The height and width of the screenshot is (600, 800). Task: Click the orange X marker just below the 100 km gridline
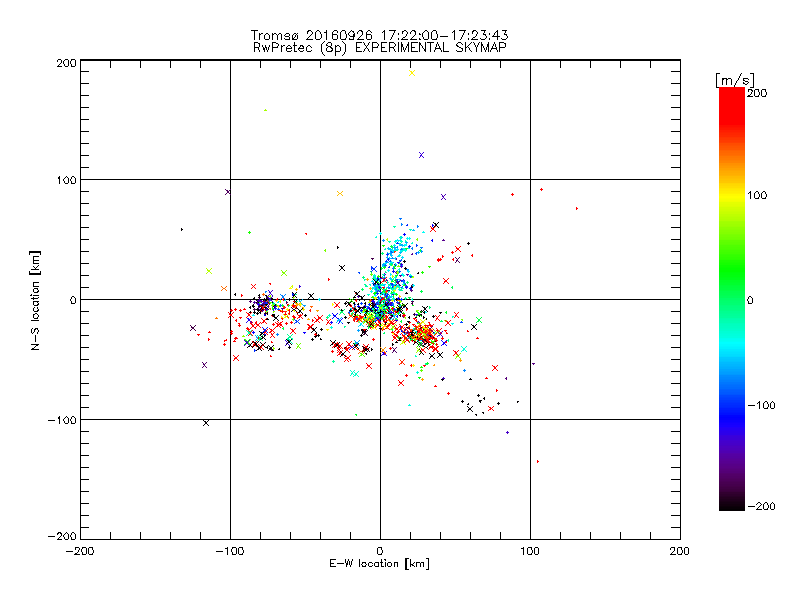click(x=340, y=193)
